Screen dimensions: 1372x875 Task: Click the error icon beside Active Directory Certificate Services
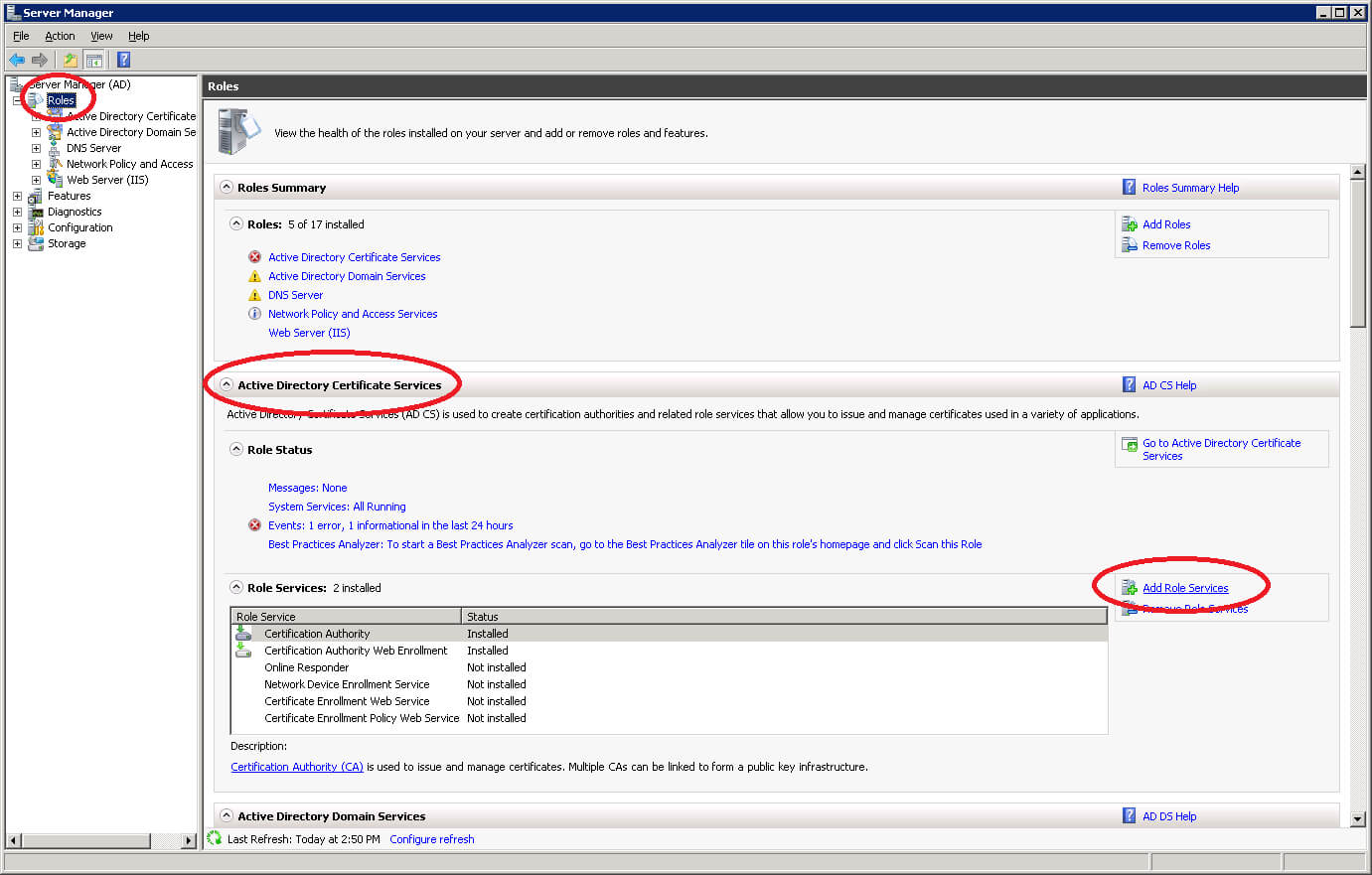pyautogui.click(x=254, y=257)
